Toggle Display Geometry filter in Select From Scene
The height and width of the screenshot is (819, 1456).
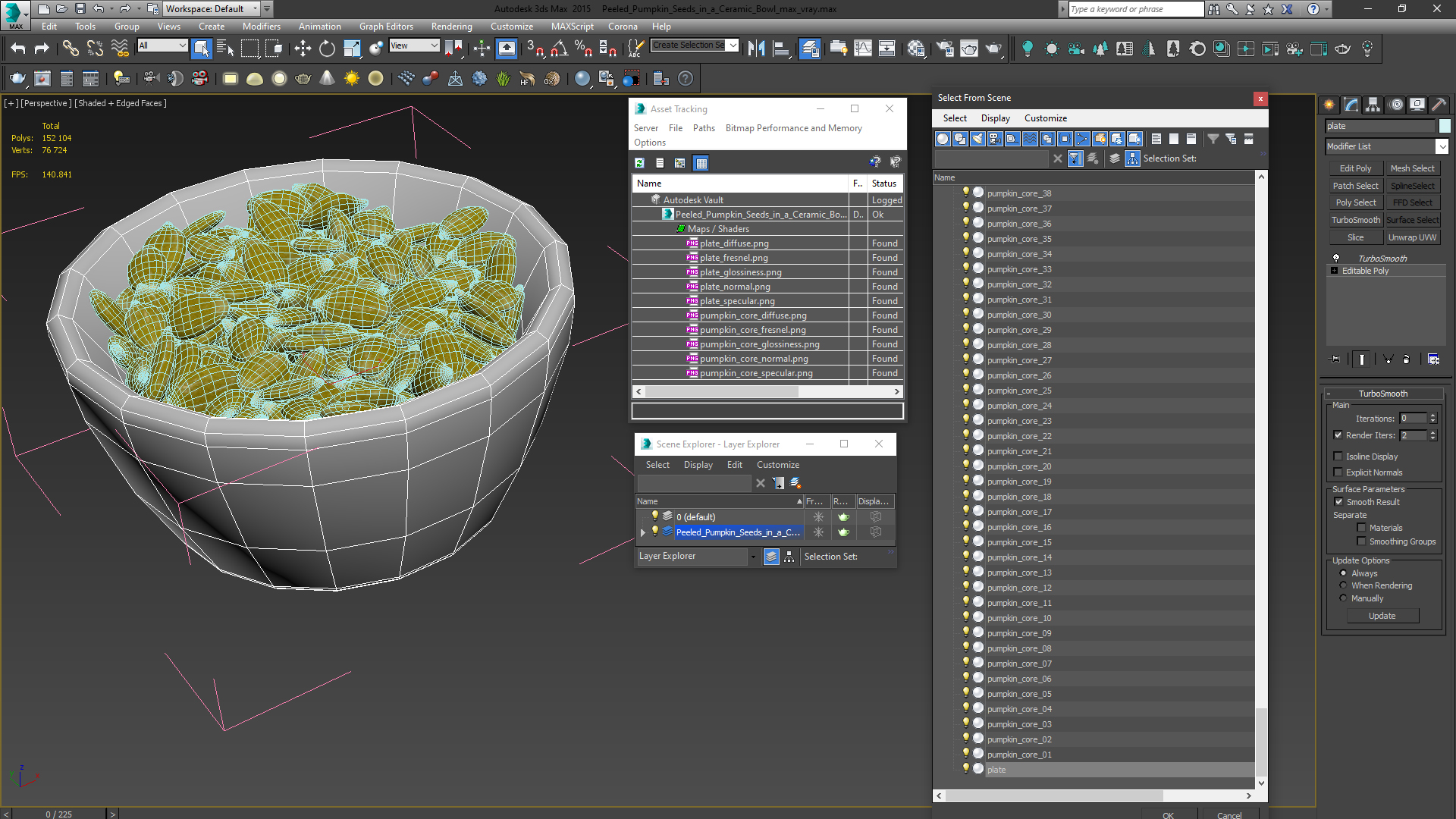pyautogui.click(x=943, y=139)
